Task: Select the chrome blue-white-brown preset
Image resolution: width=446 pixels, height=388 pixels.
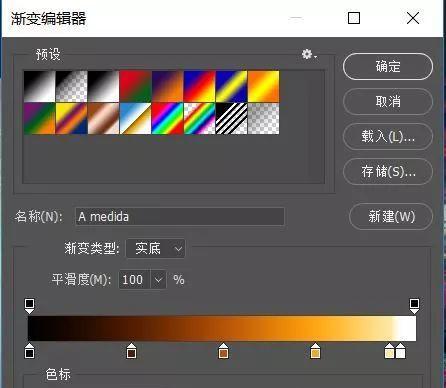Action: click(x=135, y=118)
